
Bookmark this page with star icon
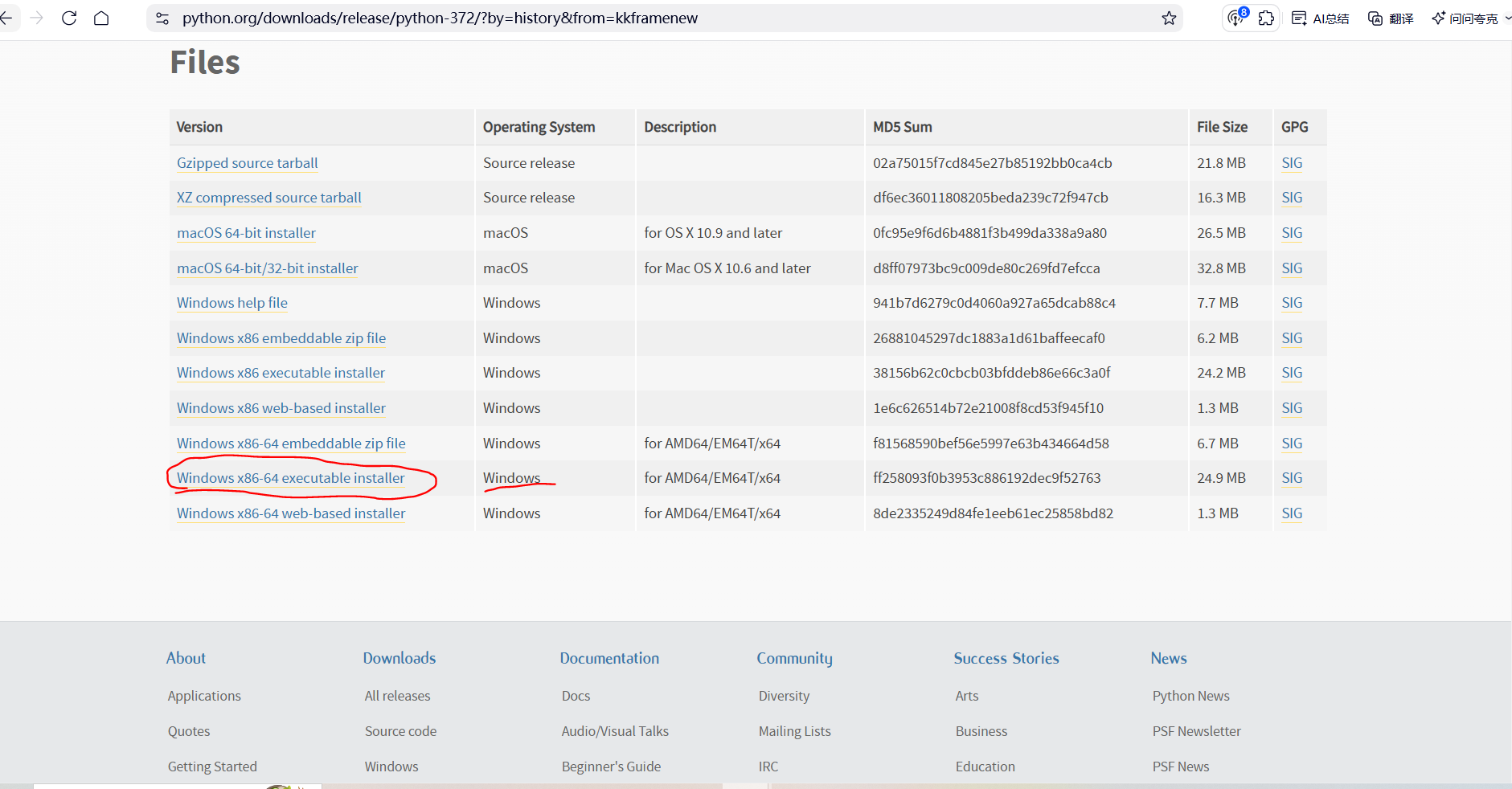(1169, 18)
